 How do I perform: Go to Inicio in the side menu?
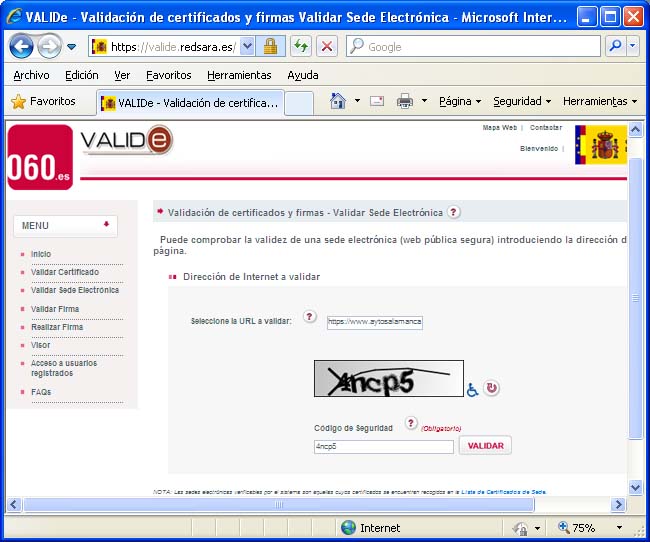(x=41, y=254)
